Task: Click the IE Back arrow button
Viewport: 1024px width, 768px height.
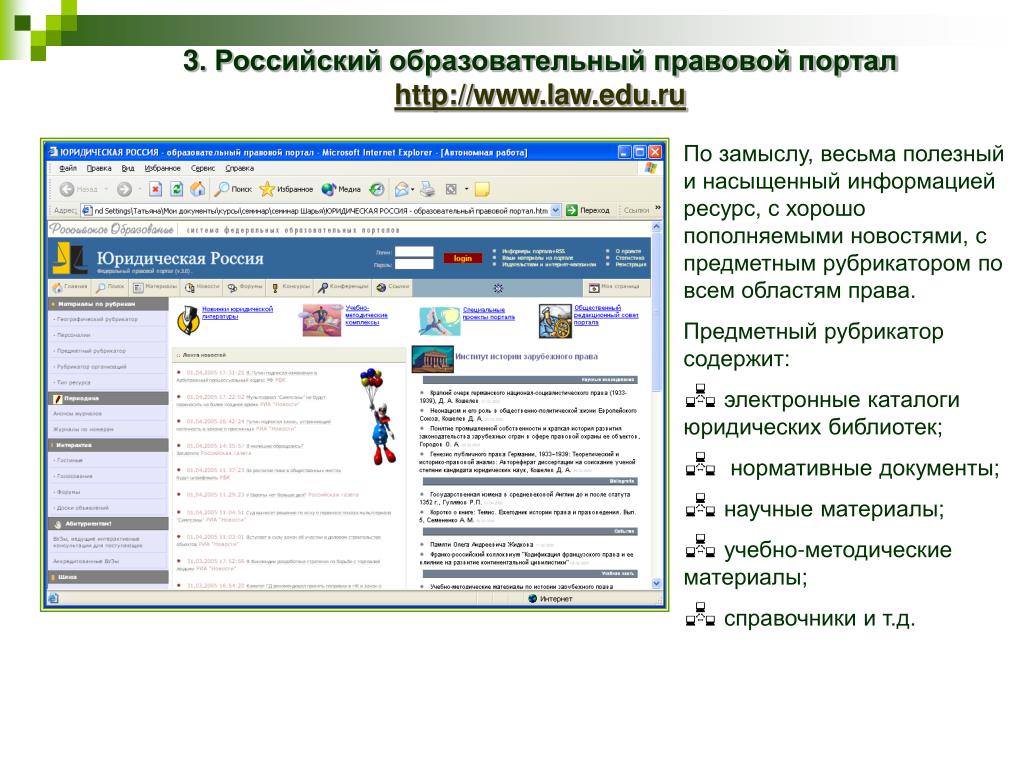Action: tap(67, 189)
